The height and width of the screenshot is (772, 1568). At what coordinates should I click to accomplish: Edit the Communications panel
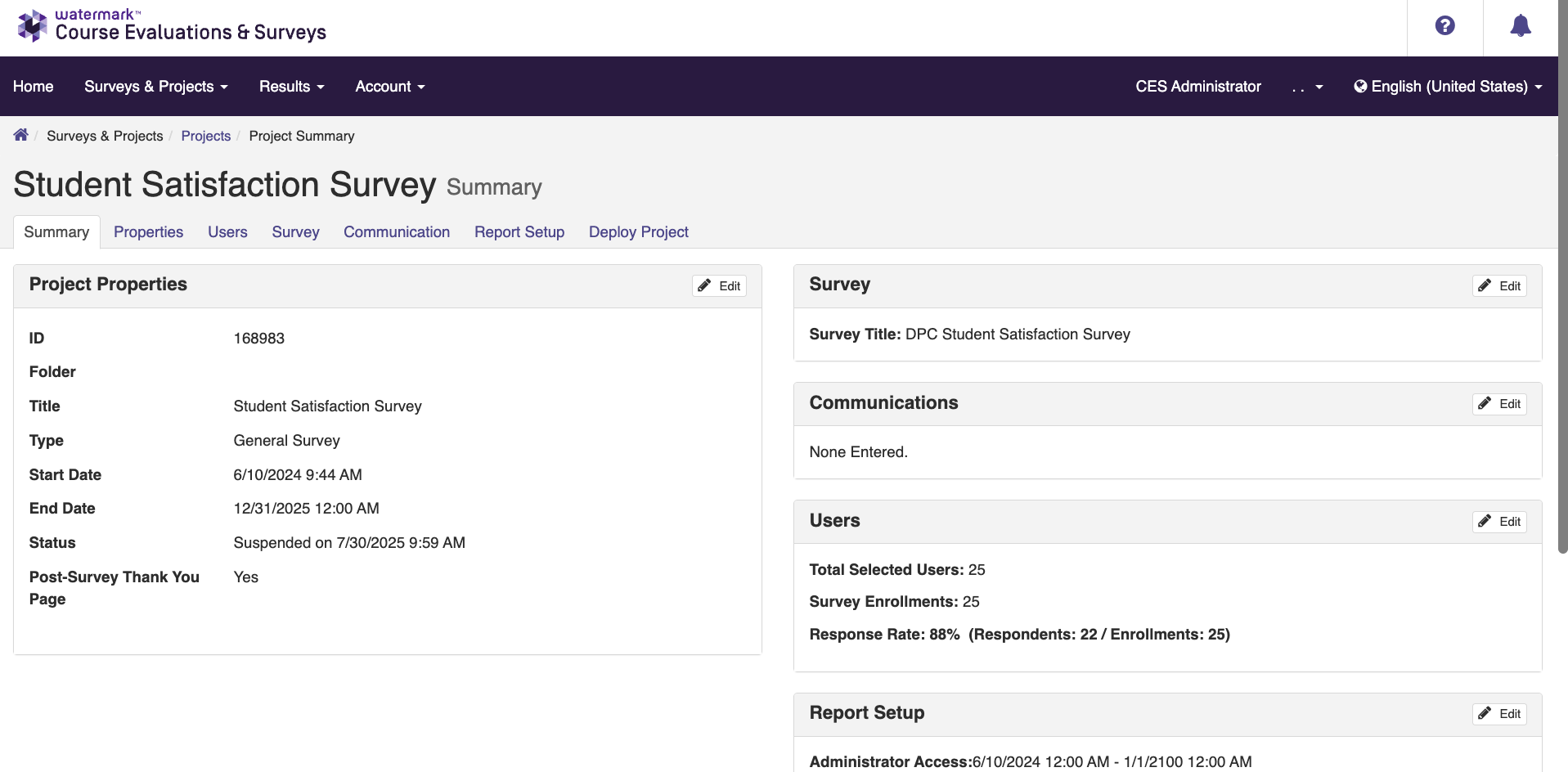point(1499,403)
